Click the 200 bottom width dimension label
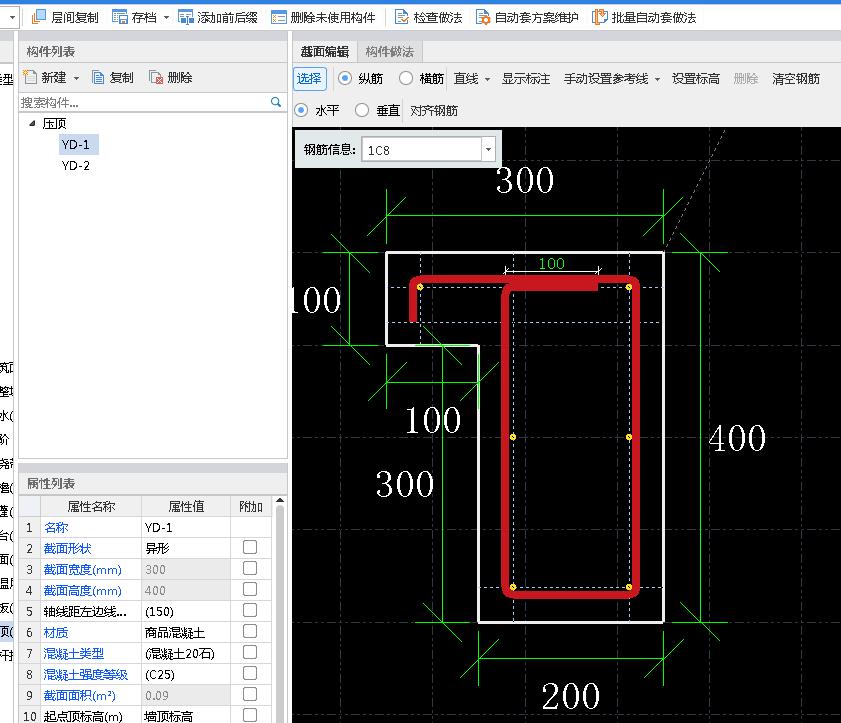The image size is (841, 723). 570,696
